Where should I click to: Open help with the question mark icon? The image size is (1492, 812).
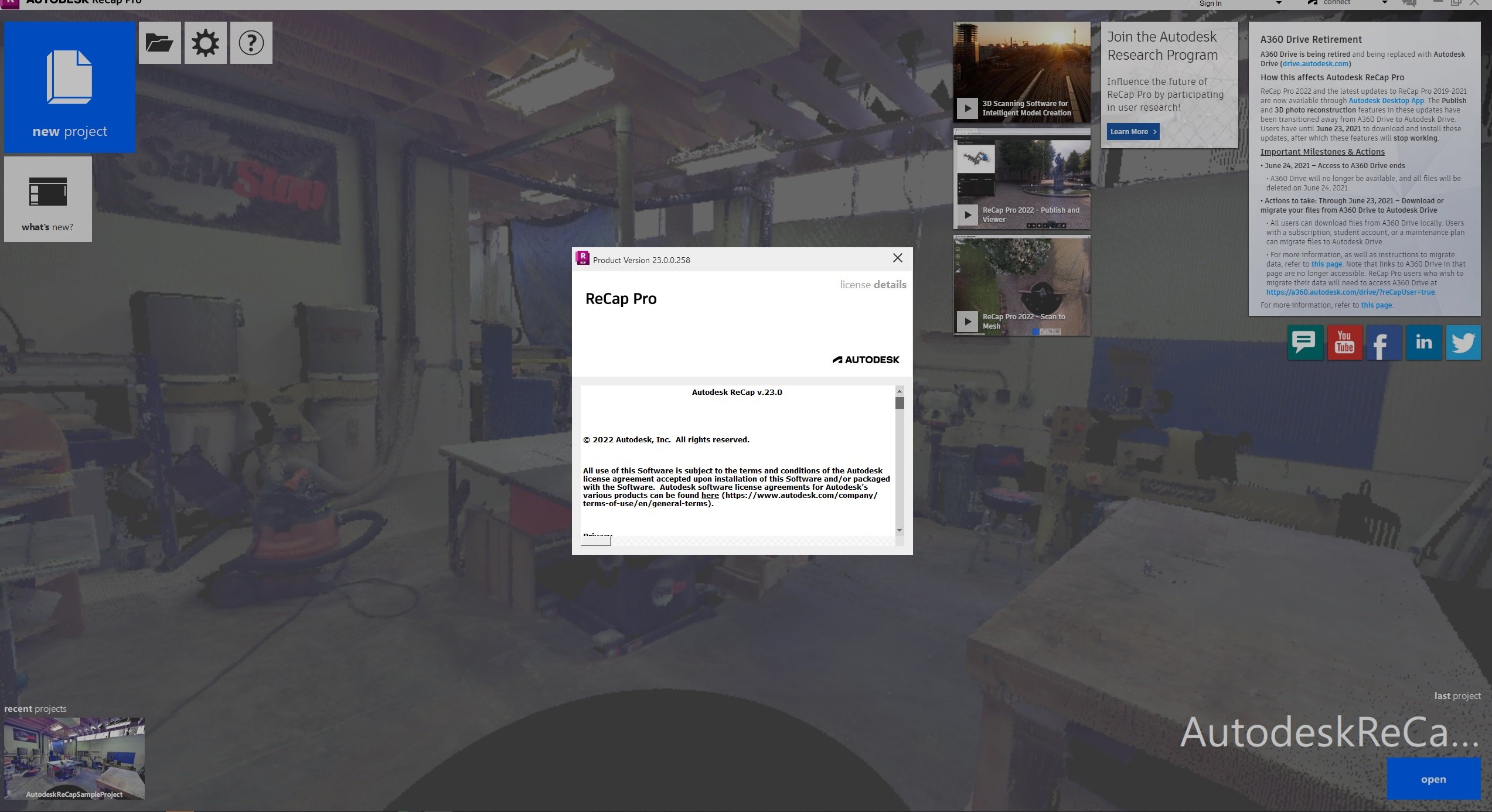[x=251, y=43]
